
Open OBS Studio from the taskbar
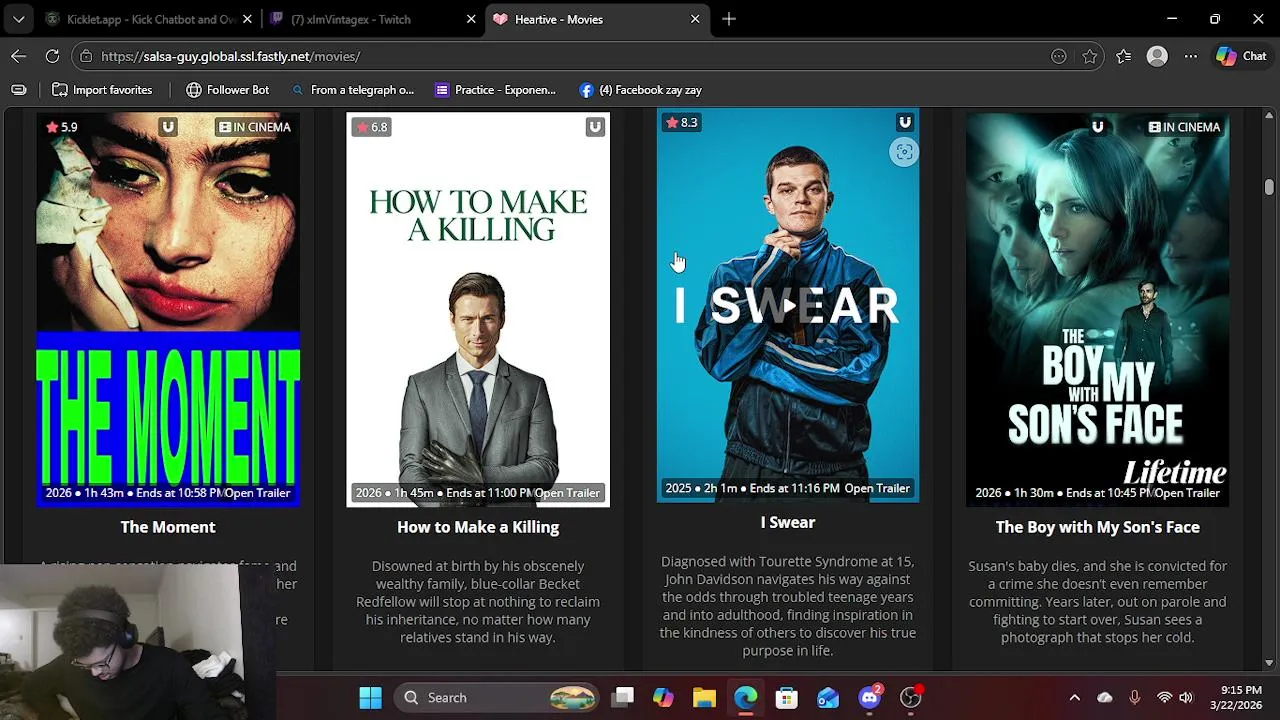(910, 697)
